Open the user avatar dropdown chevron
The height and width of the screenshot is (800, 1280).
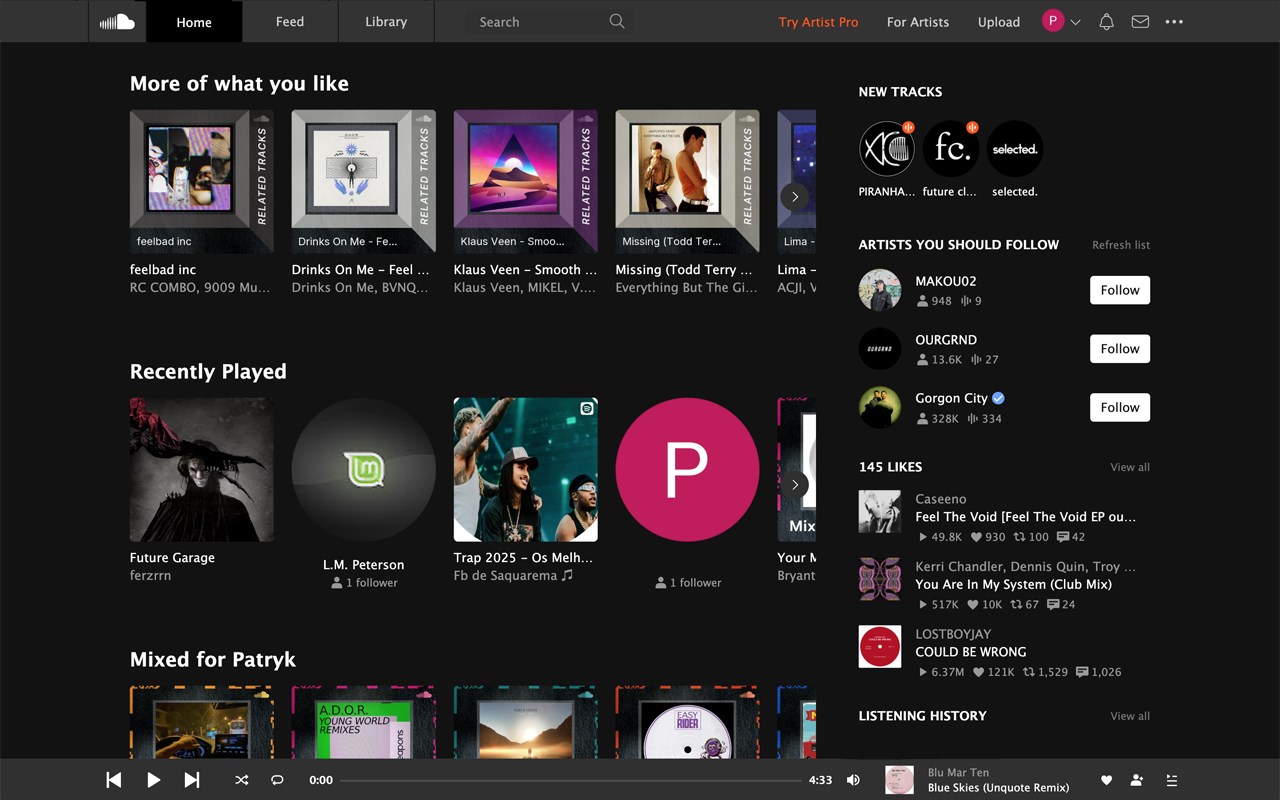coord(1076,22)
